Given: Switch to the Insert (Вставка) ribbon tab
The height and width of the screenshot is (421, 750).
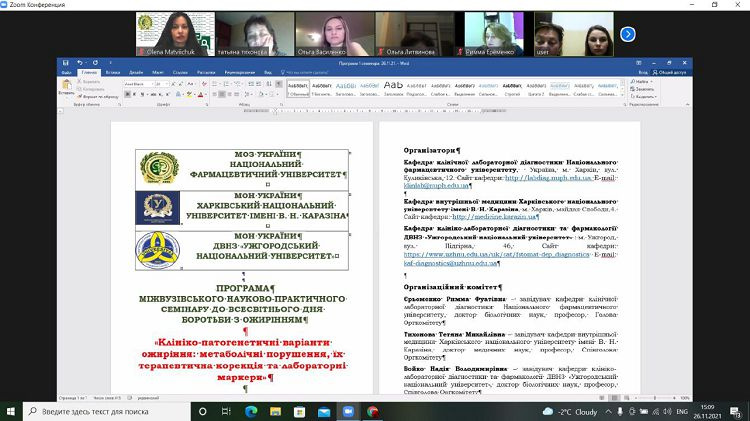Looking at the screenshot, I should (113, 72).
